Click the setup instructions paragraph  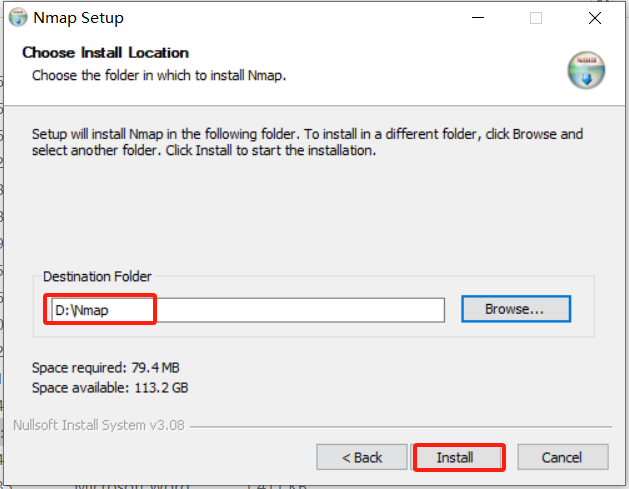[306, 142]
